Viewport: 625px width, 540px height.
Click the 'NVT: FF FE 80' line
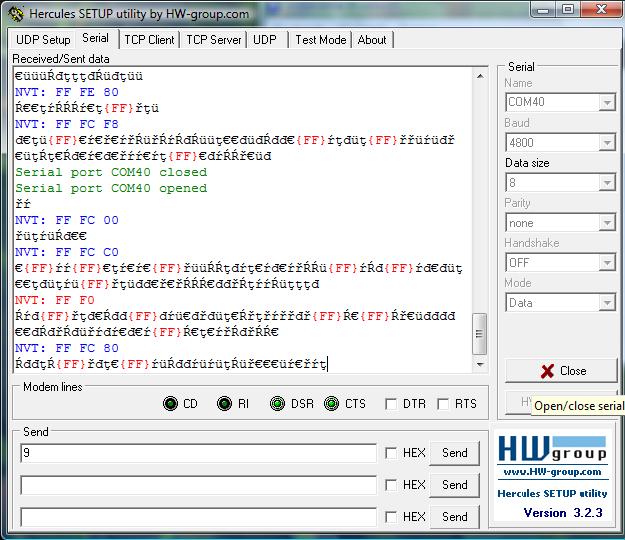point(67,92)
